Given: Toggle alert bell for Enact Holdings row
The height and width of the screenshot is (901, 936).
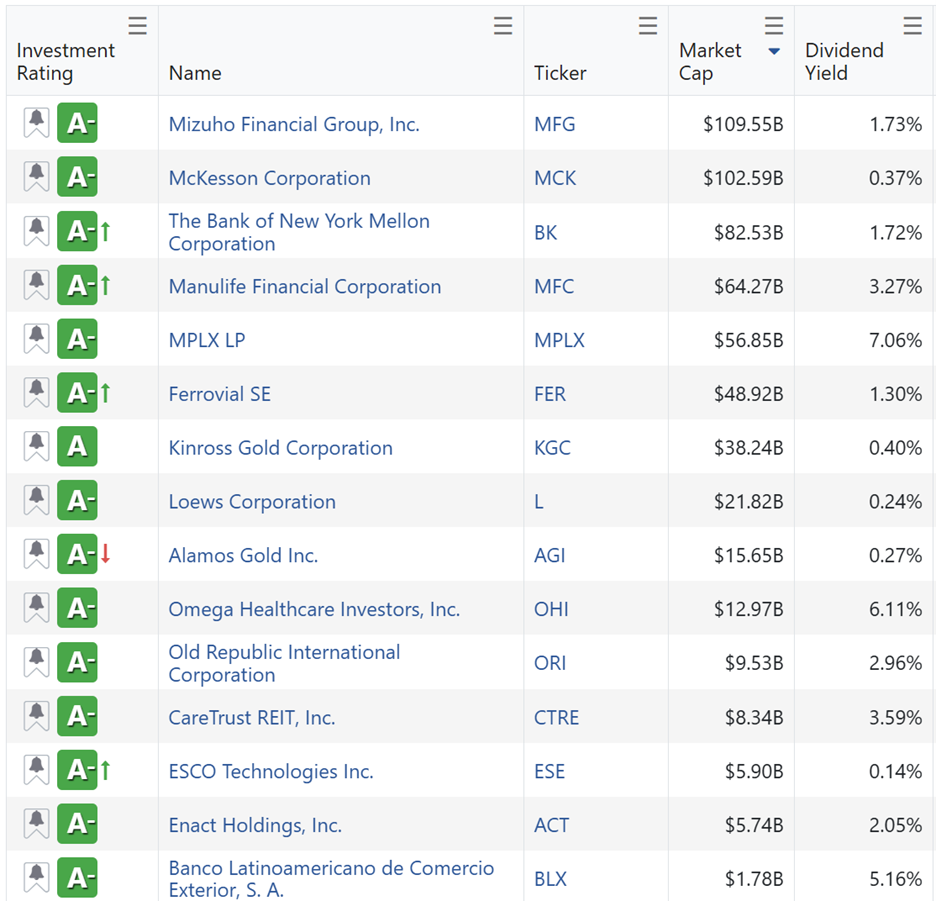Looking at the screenshot, I should tap(37, 825).
